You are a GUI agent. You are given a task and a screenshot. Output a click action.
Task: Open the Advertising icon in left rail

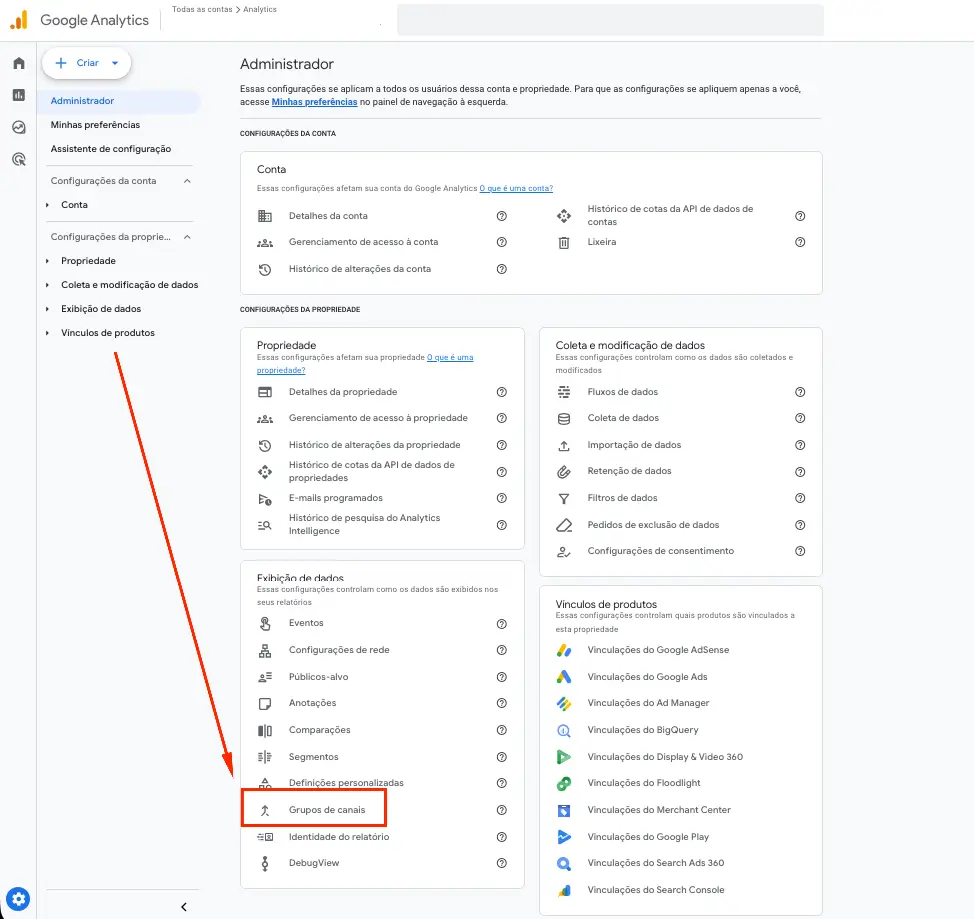point(18,159)
